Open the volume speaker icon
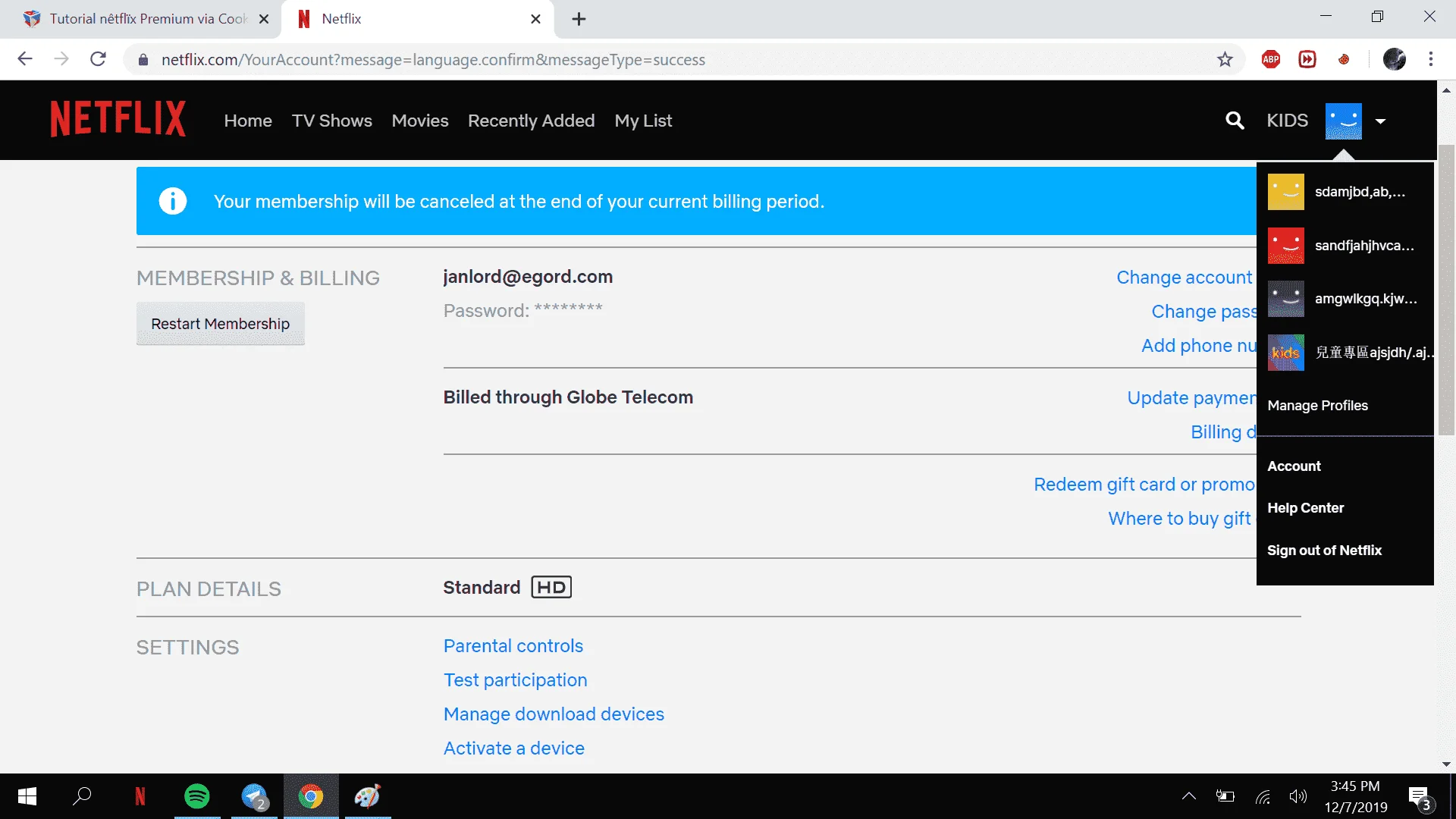 pos(1298,796)
